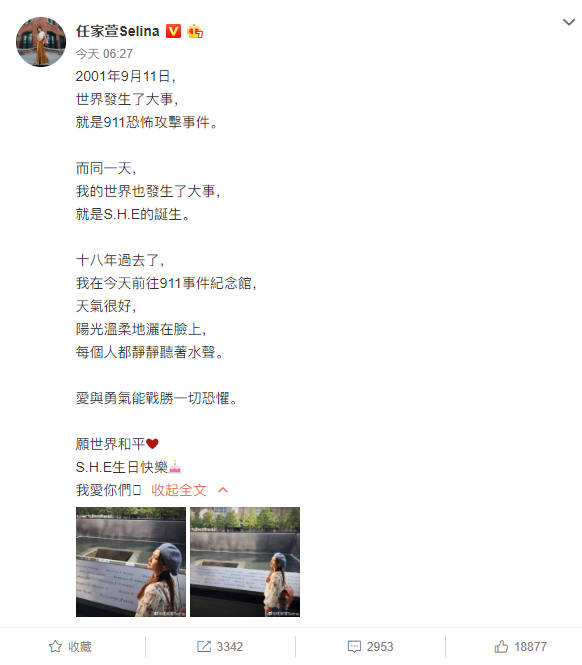Open comments count 2953
The image size is (582, 665).
tap(380, 646)
